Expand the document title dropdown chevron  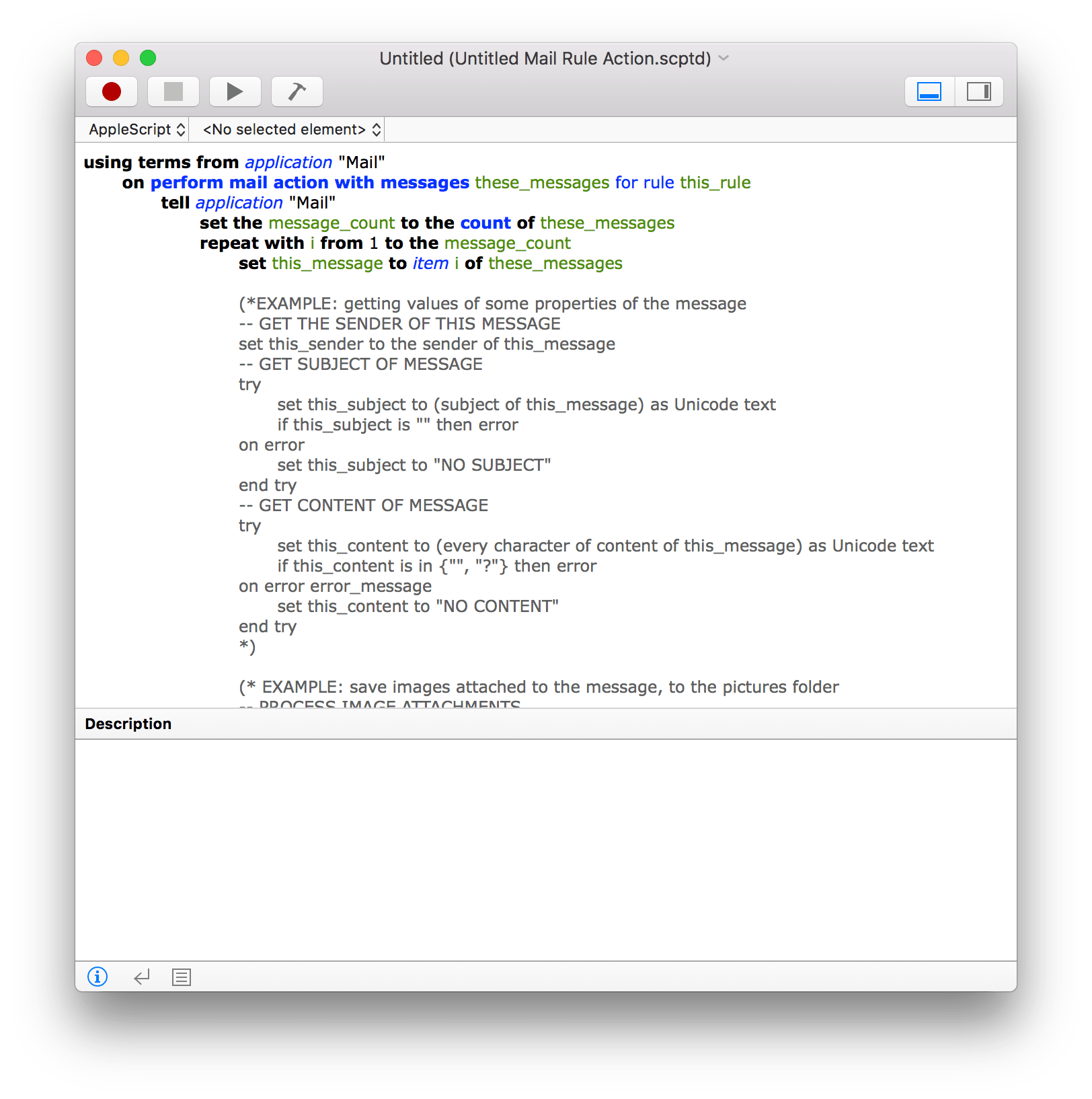723,59
